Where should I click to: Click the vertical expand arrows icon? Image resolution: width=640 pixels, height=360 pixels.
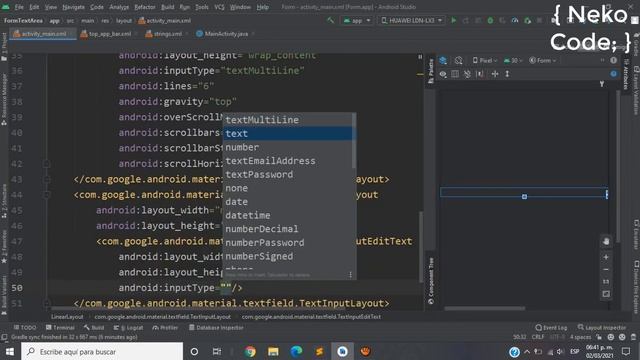coord(507,74)
